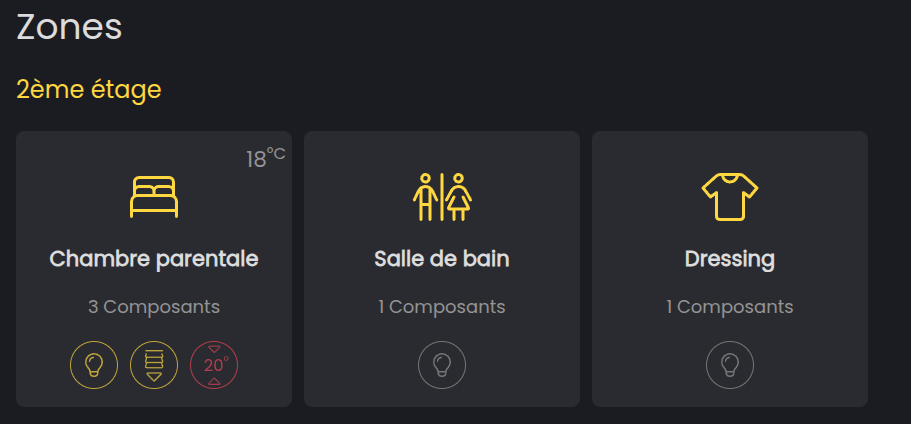The image size is (911, 424).
Task: Show the 1 Composants under Salle de bain
Action: click(x=442, y=307)
